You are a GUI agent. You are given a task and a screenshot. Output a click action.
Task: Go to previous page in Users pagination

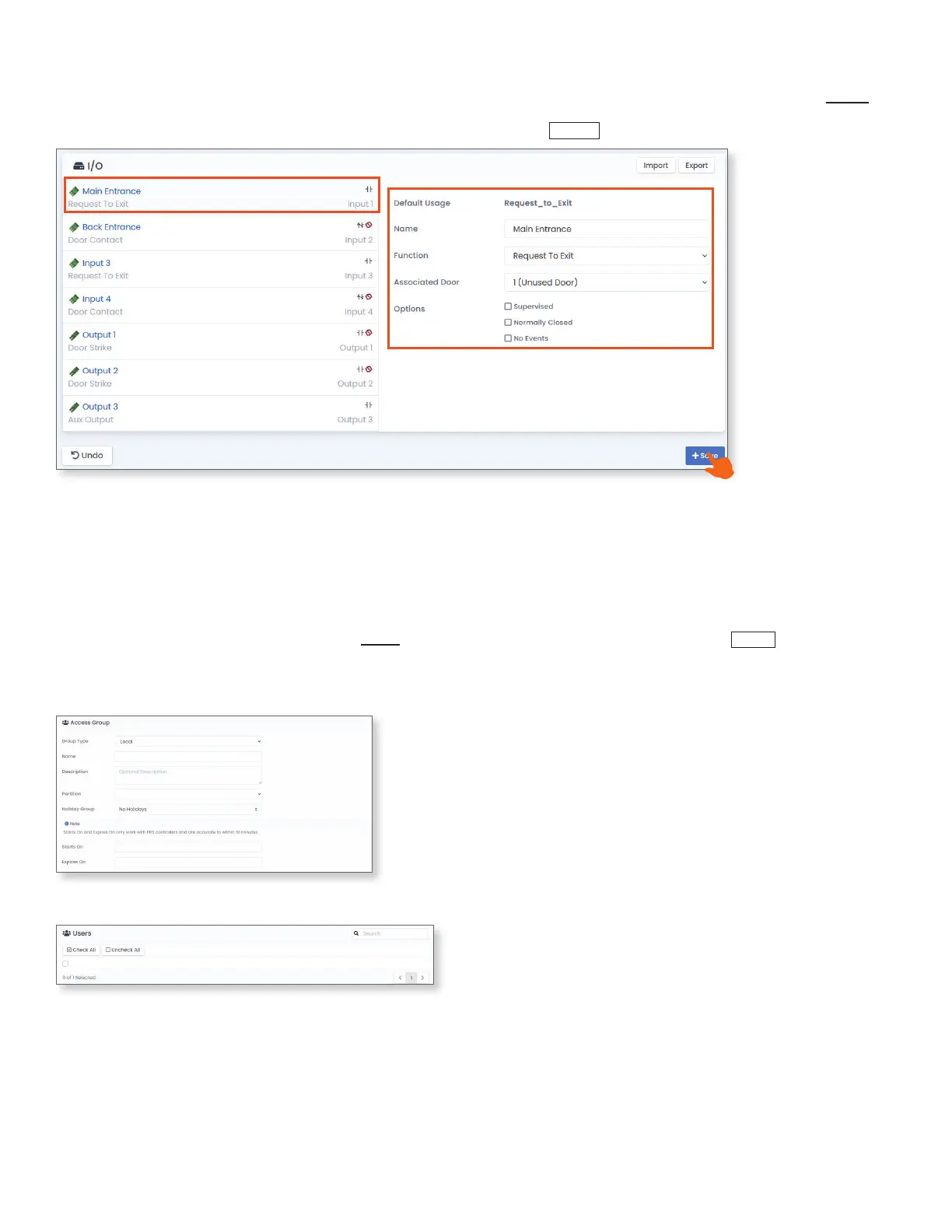coord(401,978)
